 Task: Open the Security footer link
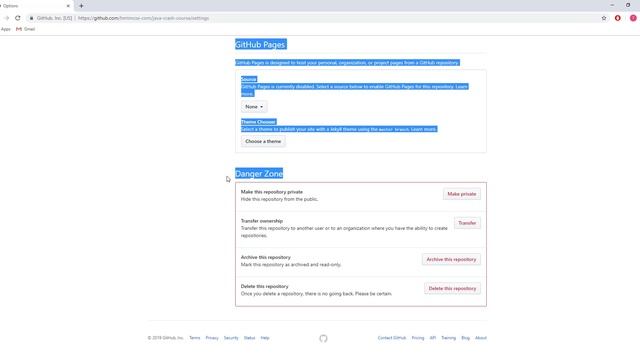[231, 338]
